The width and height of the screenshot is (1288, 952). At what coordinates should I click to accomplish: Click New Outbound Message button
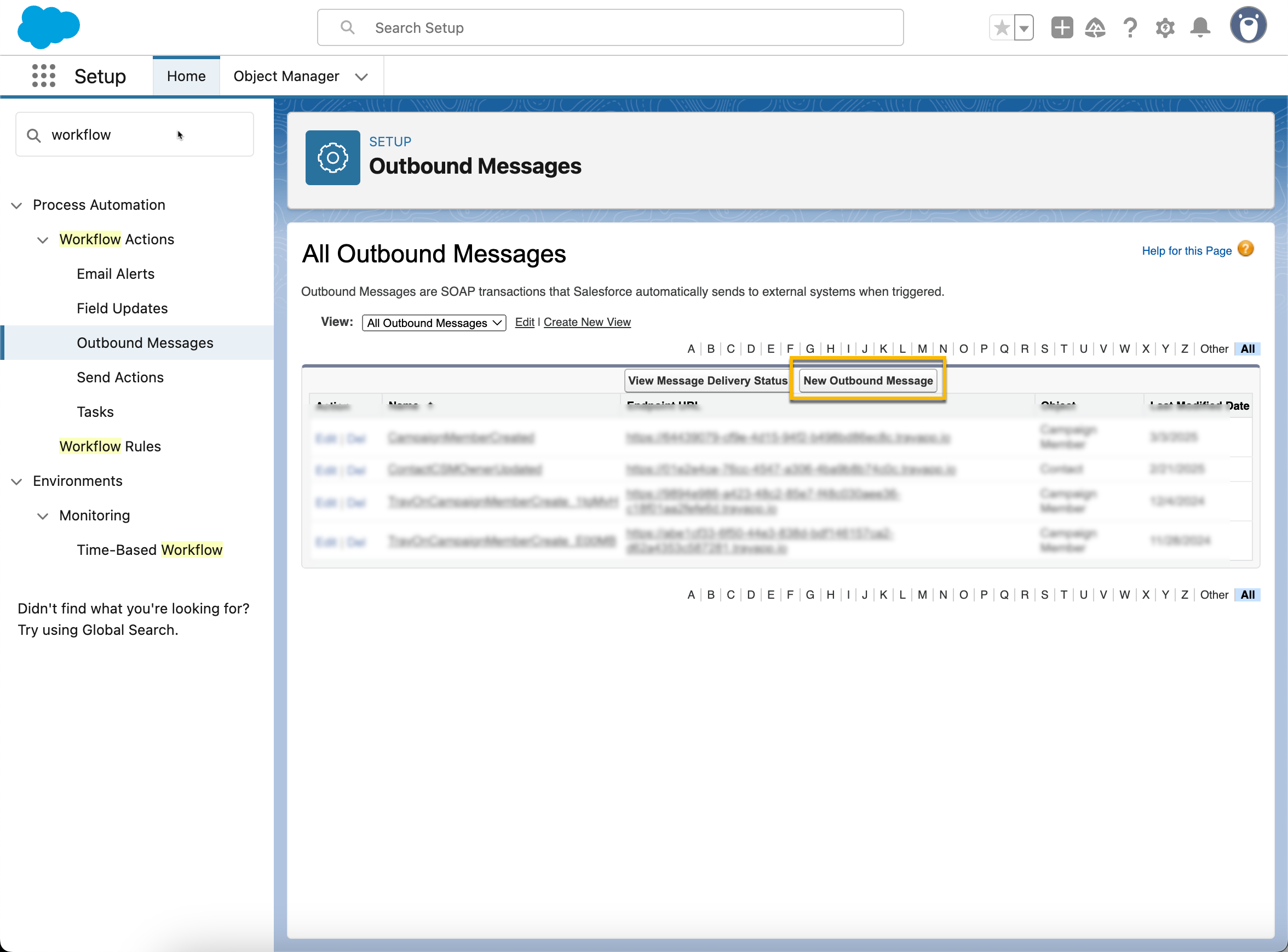[x=867, y=380]
